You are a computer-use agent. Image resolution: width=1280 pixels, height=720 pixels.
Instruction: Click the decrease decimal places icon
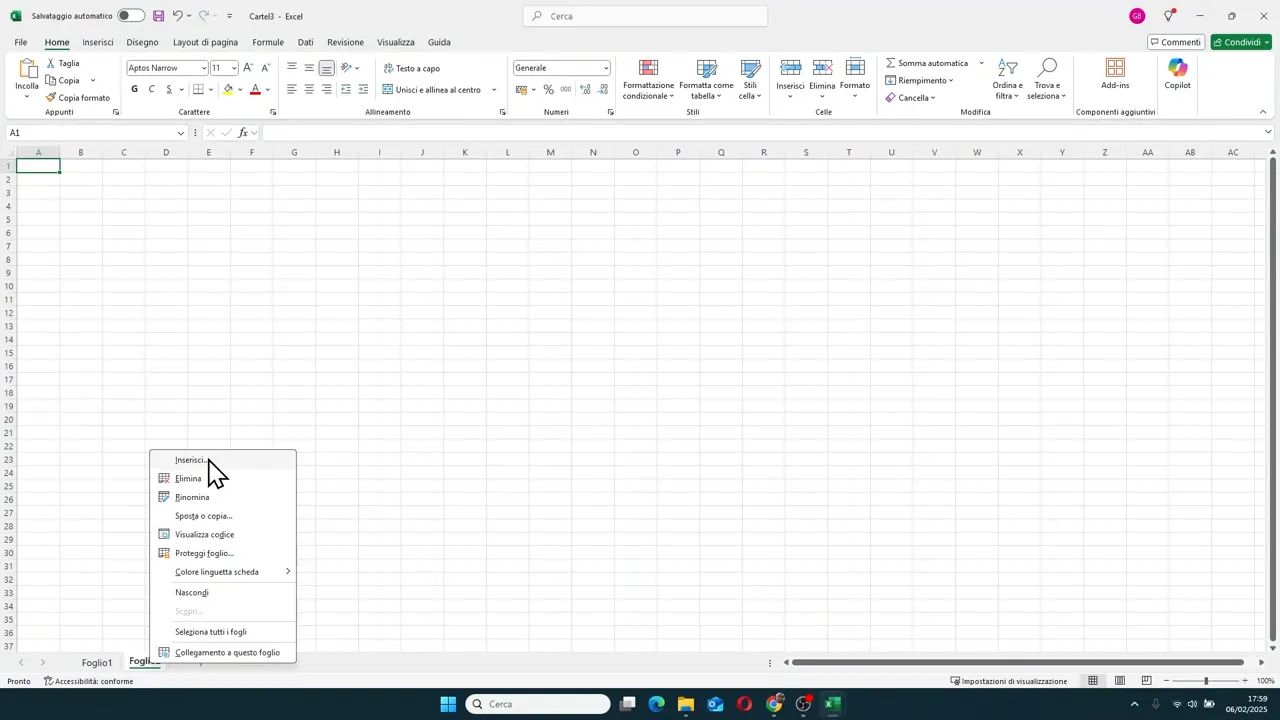point(603,89)
